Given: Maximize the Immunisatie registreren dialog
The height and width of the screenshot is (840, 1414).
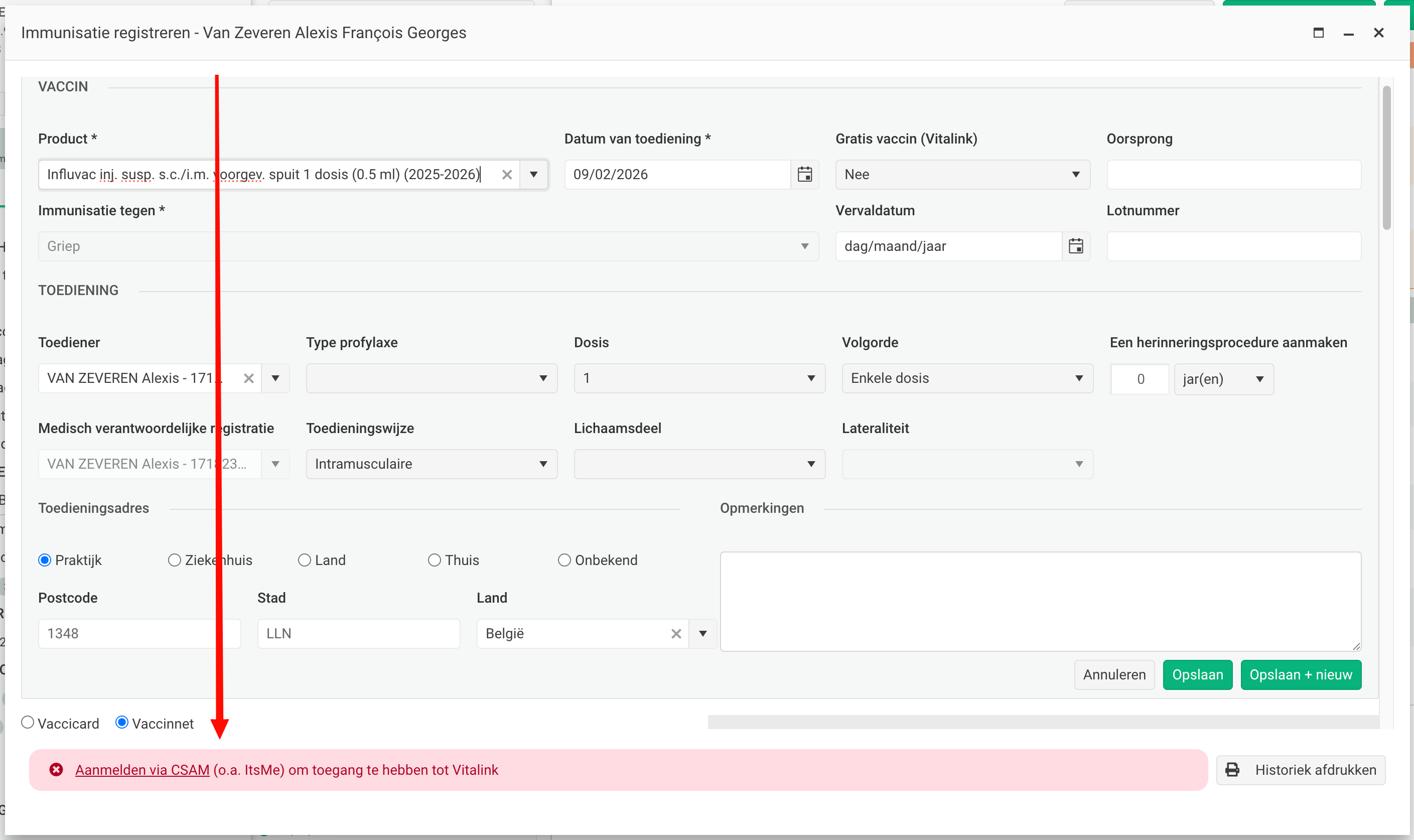Looking at the screenshot, I should pos(1318,33).
